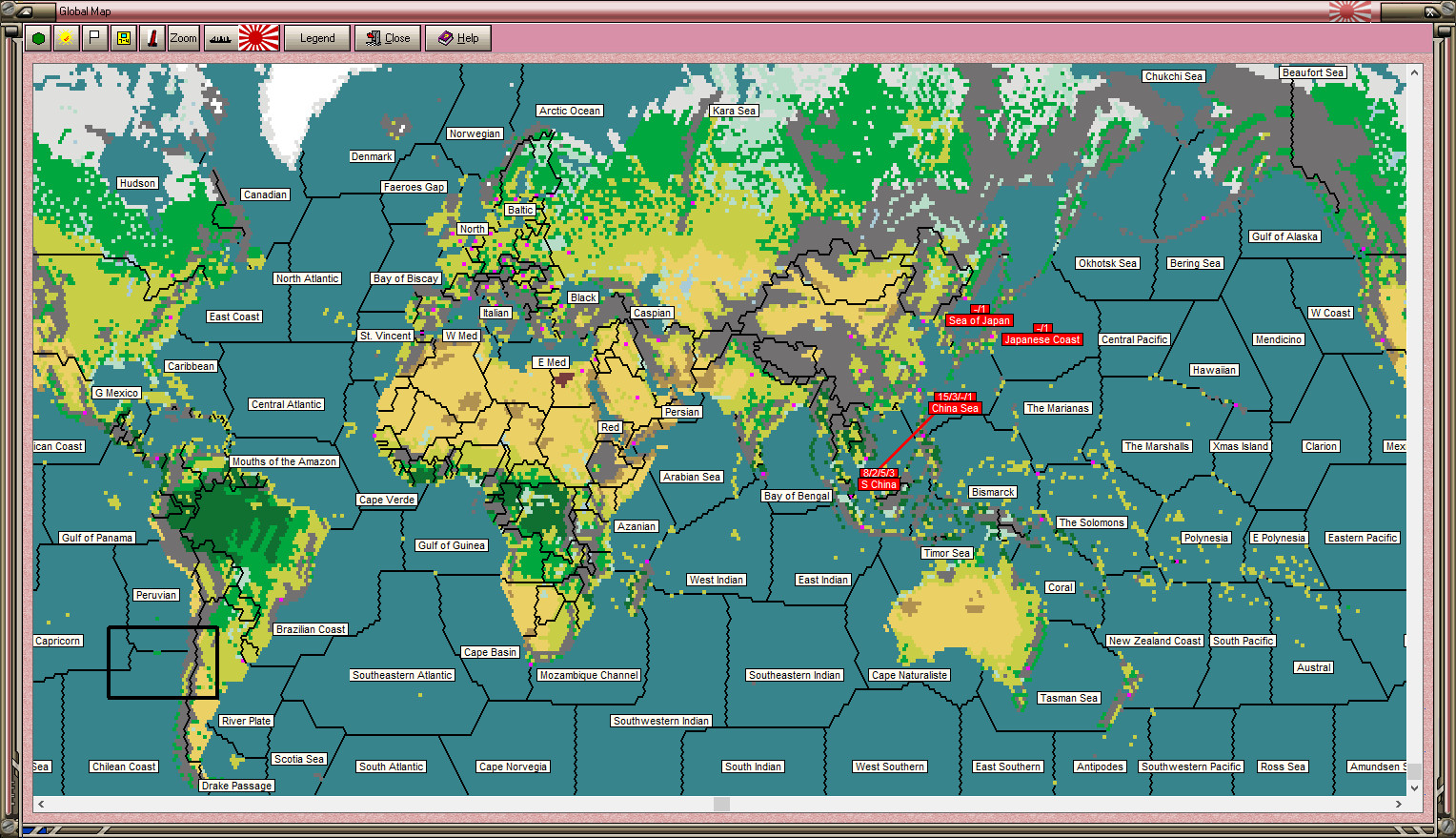Screen dimensions: 1456x838
Task: Select the Okhotsk Sea label
Action: pos(1107,263)
